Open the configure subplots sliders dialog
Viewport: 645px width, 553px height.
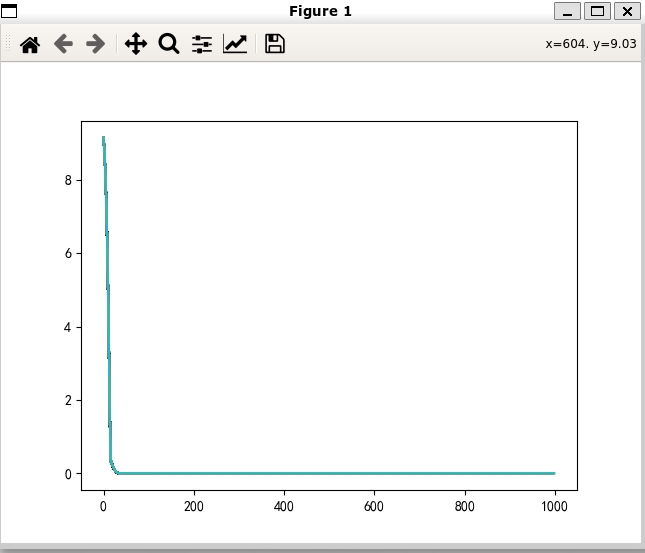click(x=202, y=44)
